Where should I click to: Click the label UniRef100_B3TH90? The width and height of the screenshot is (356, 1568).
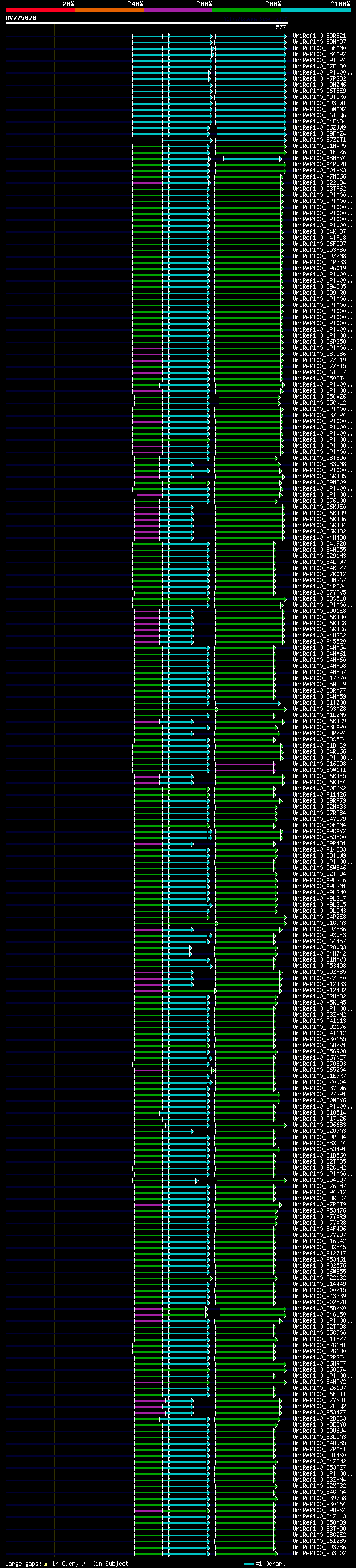[319, 1528]
